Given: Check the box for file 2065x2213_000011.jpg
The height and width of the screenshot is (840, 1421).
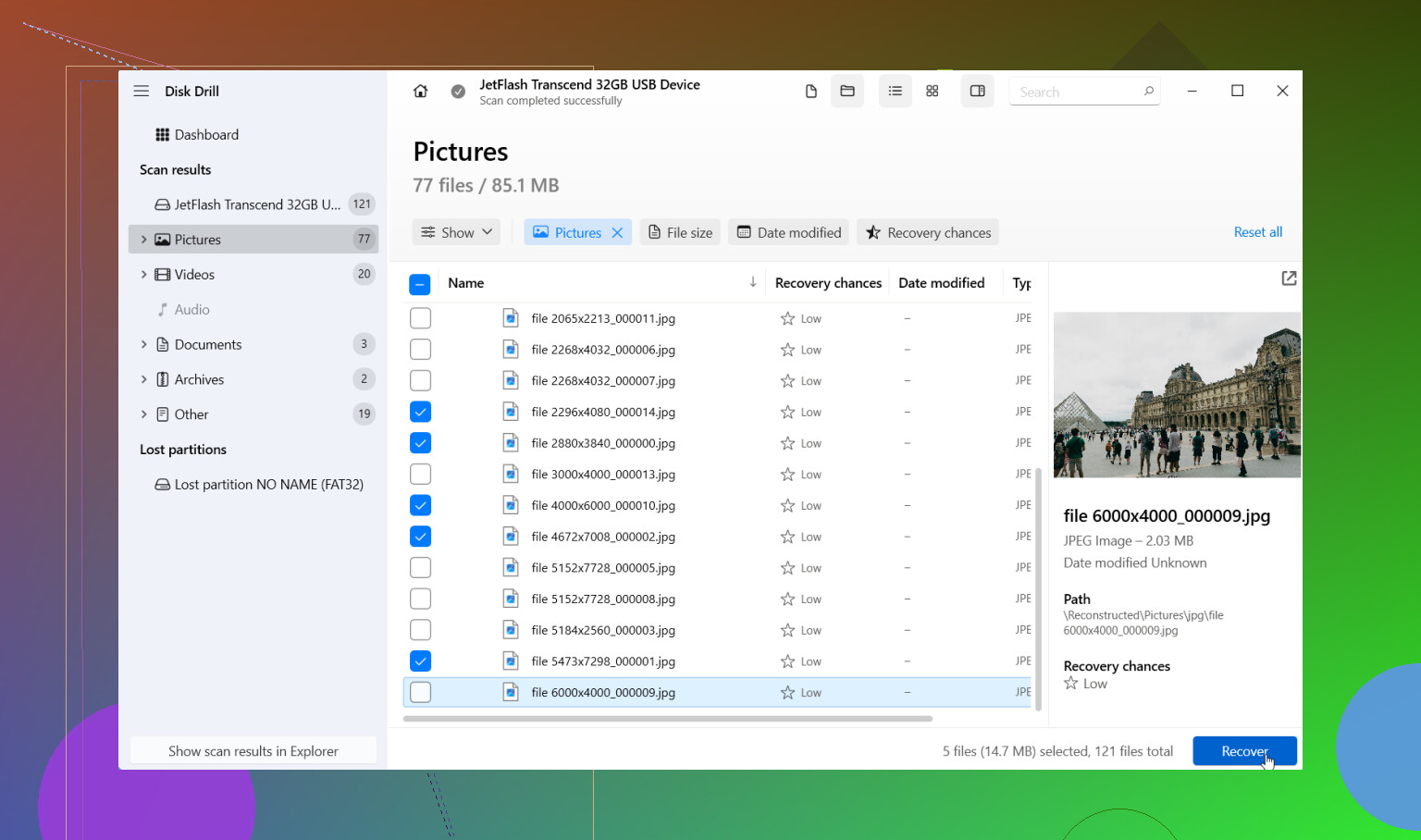Looking at the screenshot, I should click(x=420, y=318).
